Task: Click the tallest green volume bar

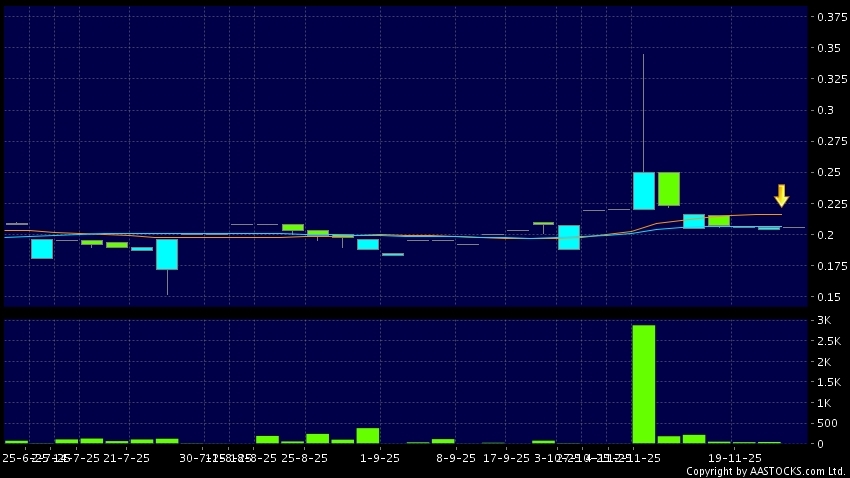Action: click(644, 384)
